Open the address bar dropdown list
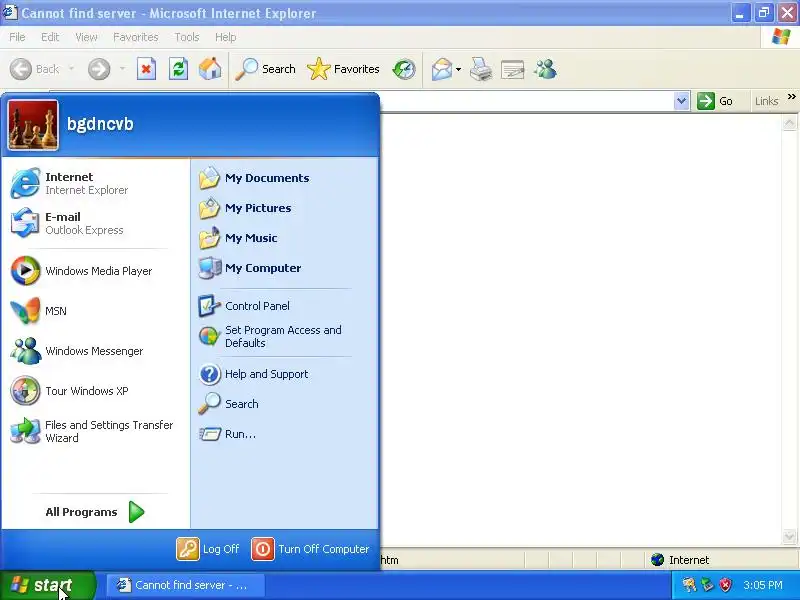 pos(681,101)
